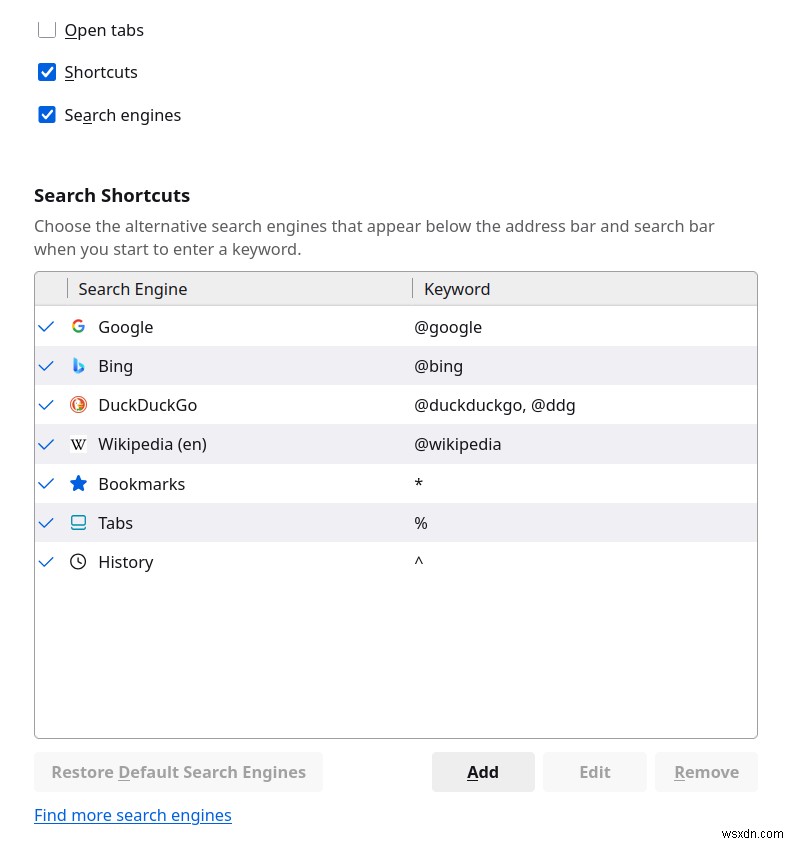Screen dimensions: 795x844
Task: Uncheck the Shortcuts checkbox
Action: [47, 72]
